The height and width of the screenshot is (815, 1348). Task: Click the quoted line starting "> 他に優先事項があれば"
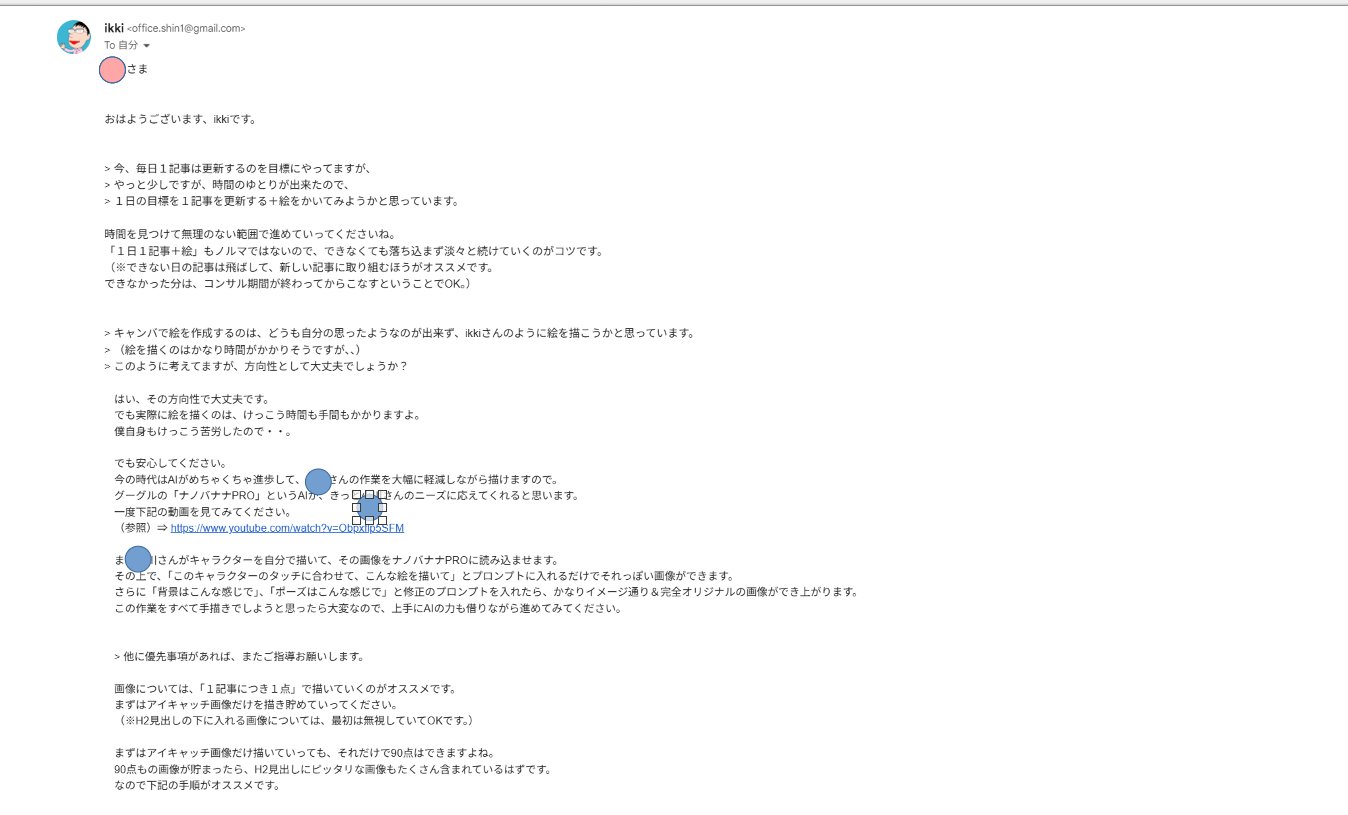click(x=239, y=657)
